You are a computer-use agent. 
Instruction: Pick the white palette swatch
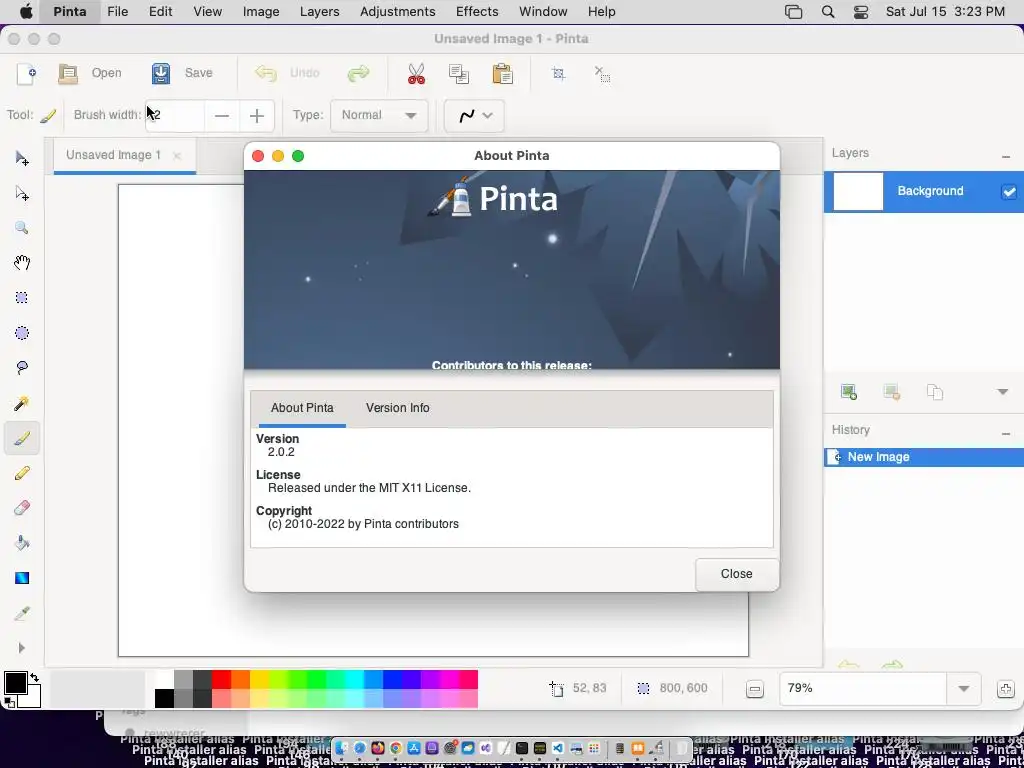pyautogui.click(x=164, y=680)
